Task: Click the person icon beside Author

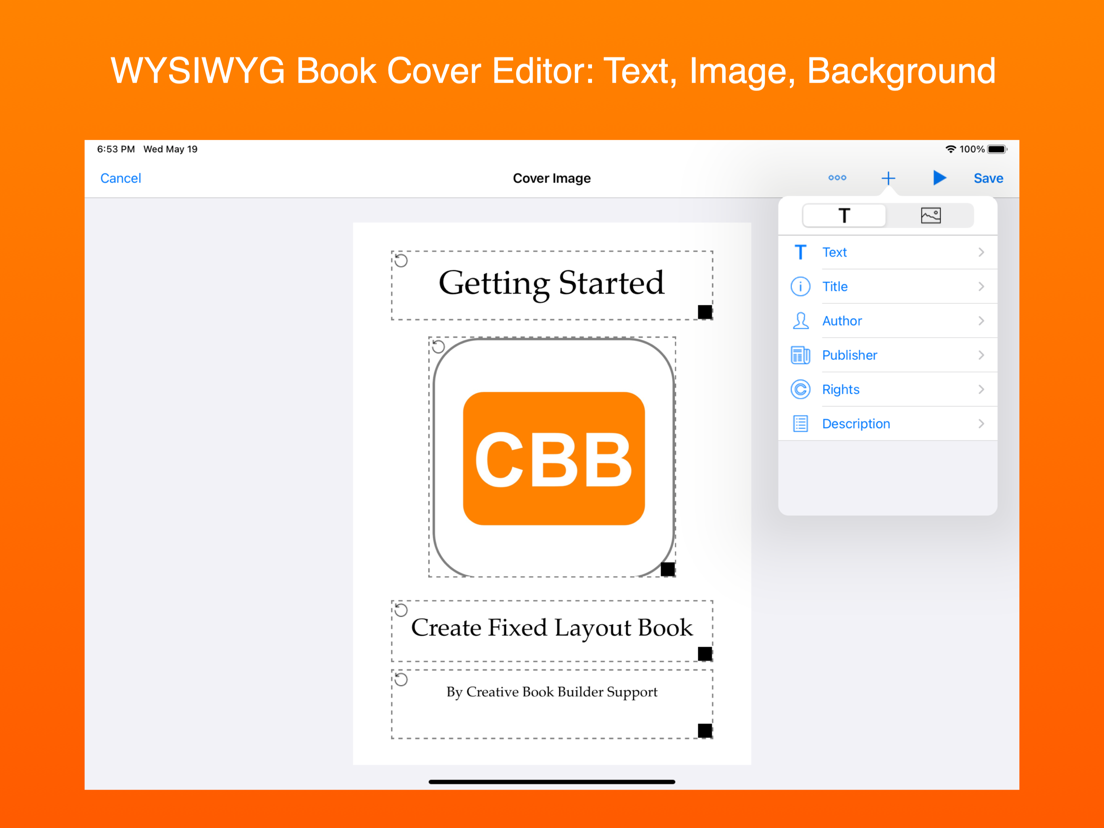Action: [801, 321]
